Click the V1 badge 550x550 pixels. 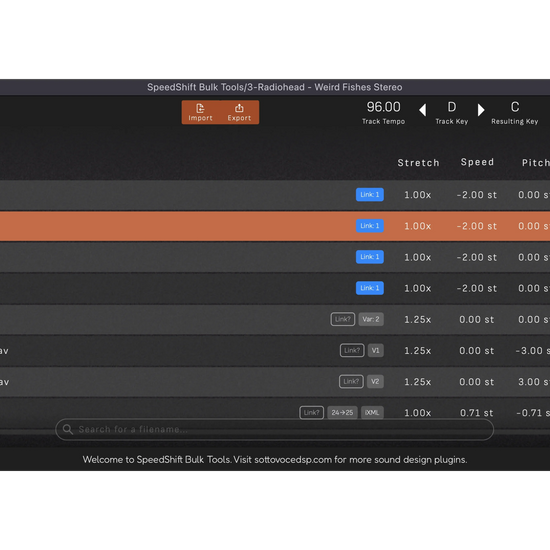coord(376,350)
